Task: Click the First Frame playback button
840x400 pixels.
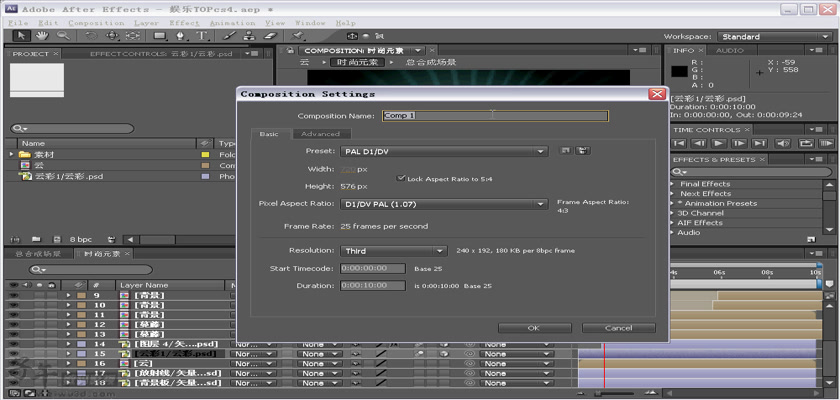Action: pyautogui.click(x=679, y=143)
